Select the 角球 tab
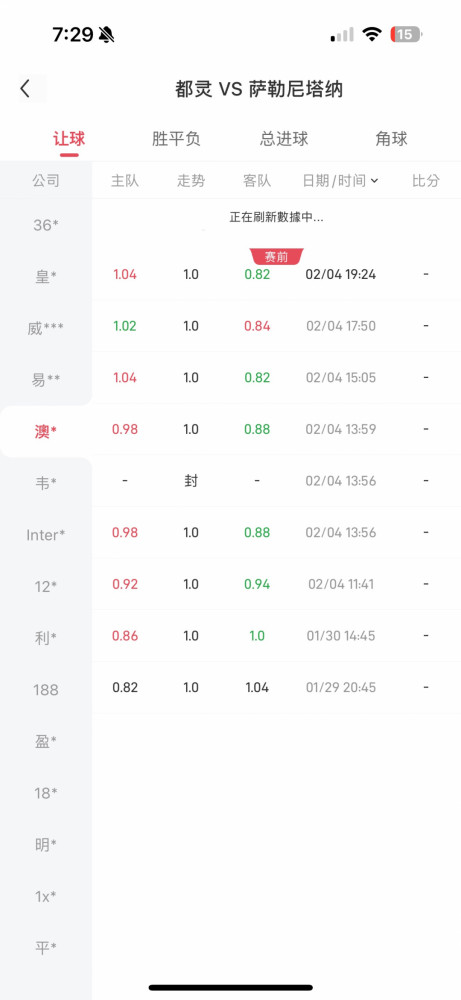Image resolution: width=461 pixels, height=1000 pixels. 391,139
